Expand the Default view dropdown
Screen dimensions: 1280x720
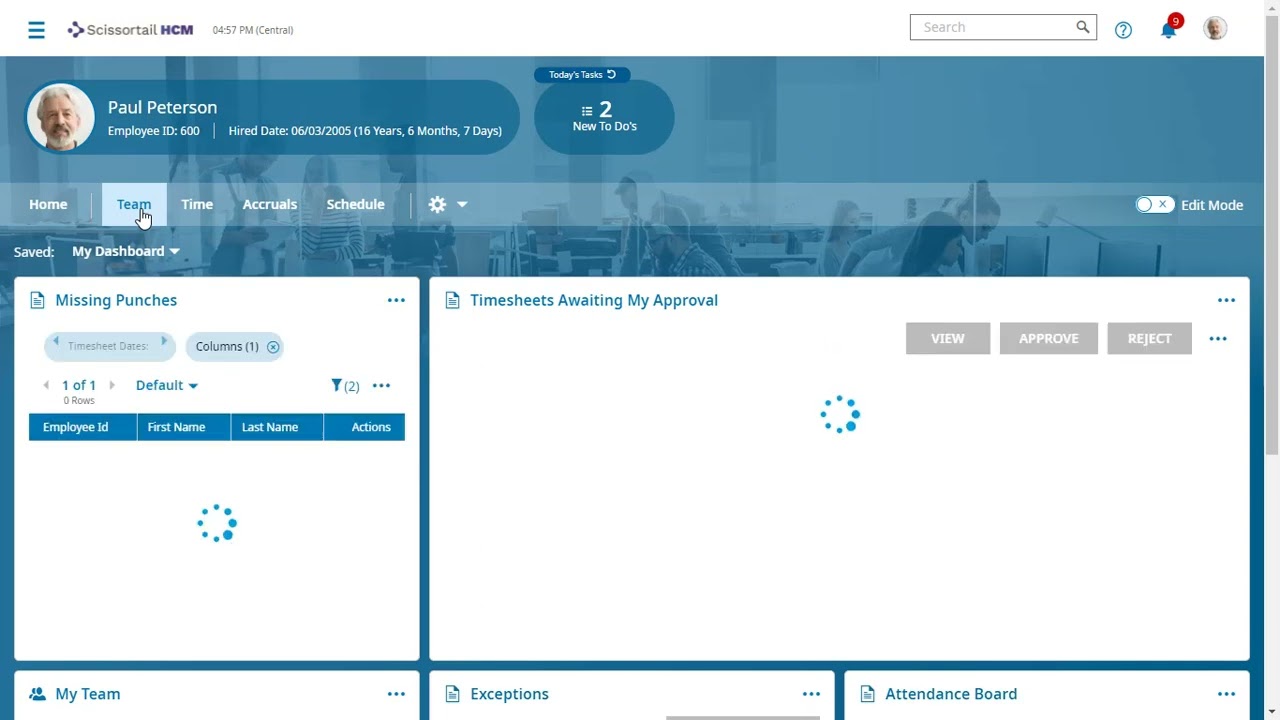pyautogui.click(x=167, y=385)
